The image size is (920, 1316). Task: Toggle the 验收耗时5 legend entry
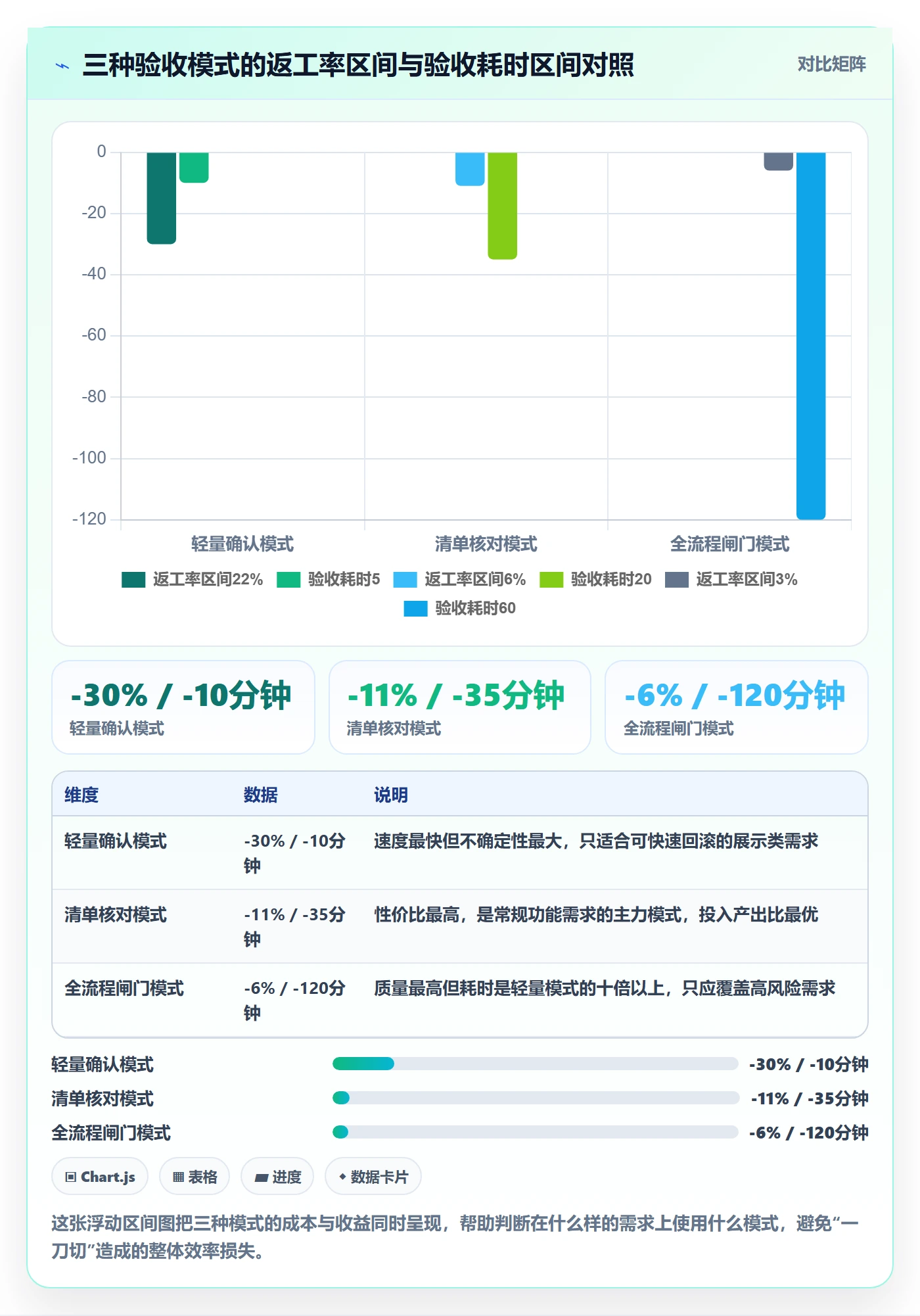328,579
